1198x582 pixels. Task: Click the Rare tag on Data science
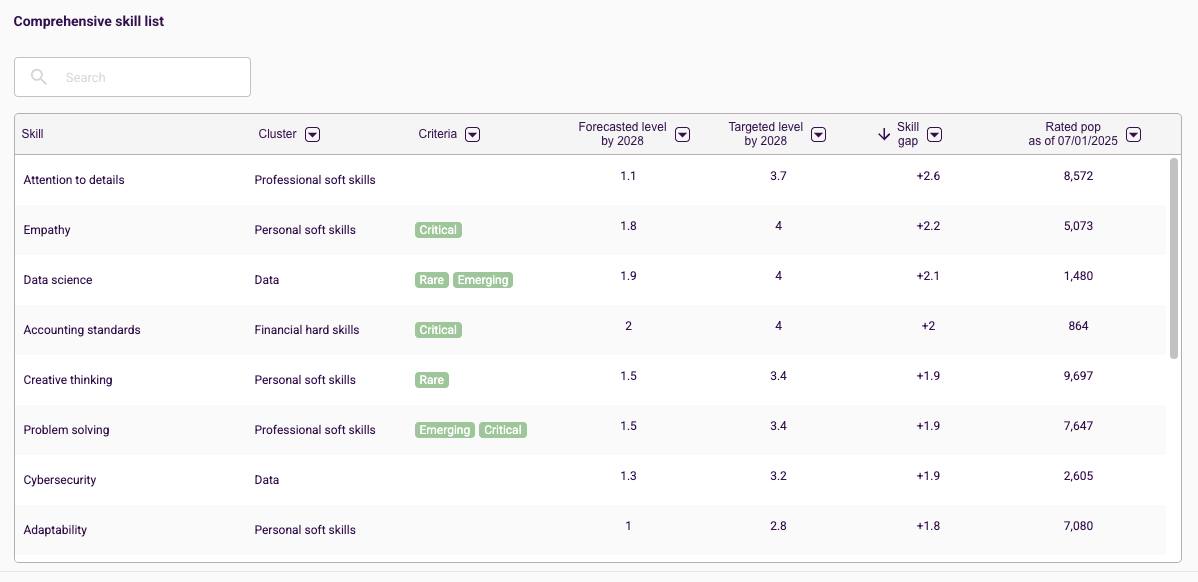pos(432,280)
